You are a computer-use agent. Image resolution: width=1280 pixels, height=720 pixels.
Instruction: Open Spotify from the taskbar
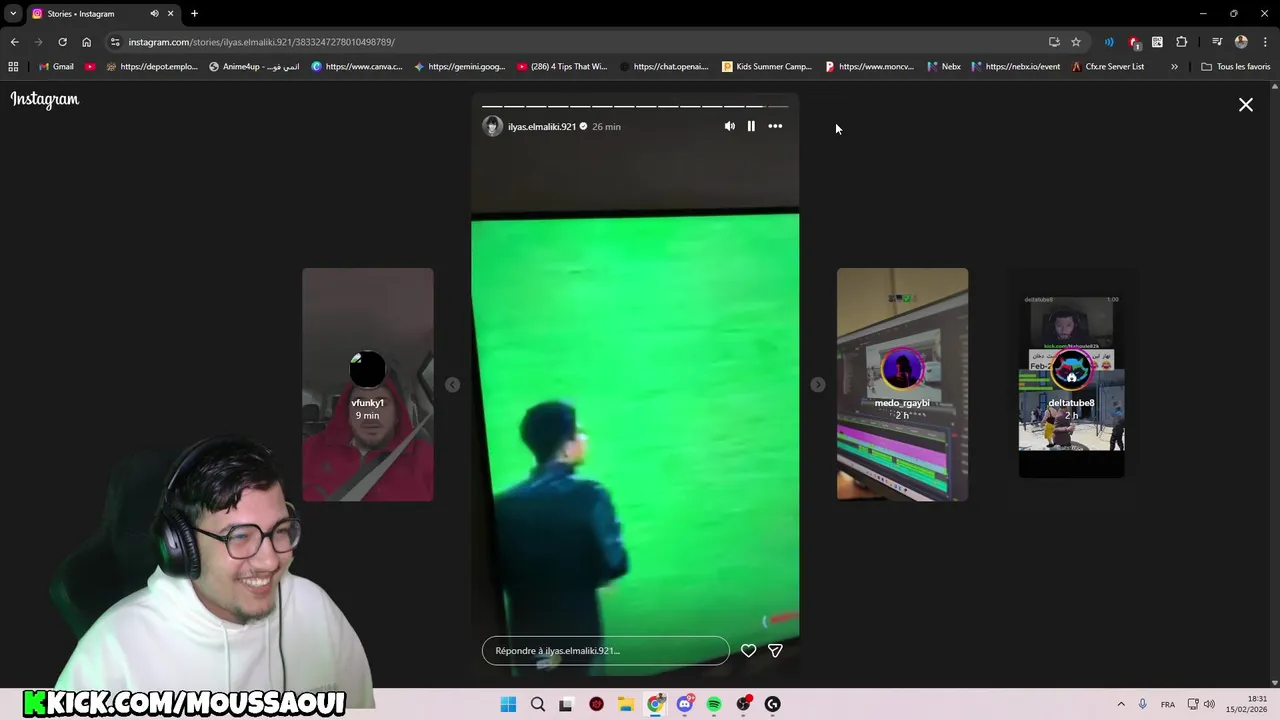click(714, 704)
